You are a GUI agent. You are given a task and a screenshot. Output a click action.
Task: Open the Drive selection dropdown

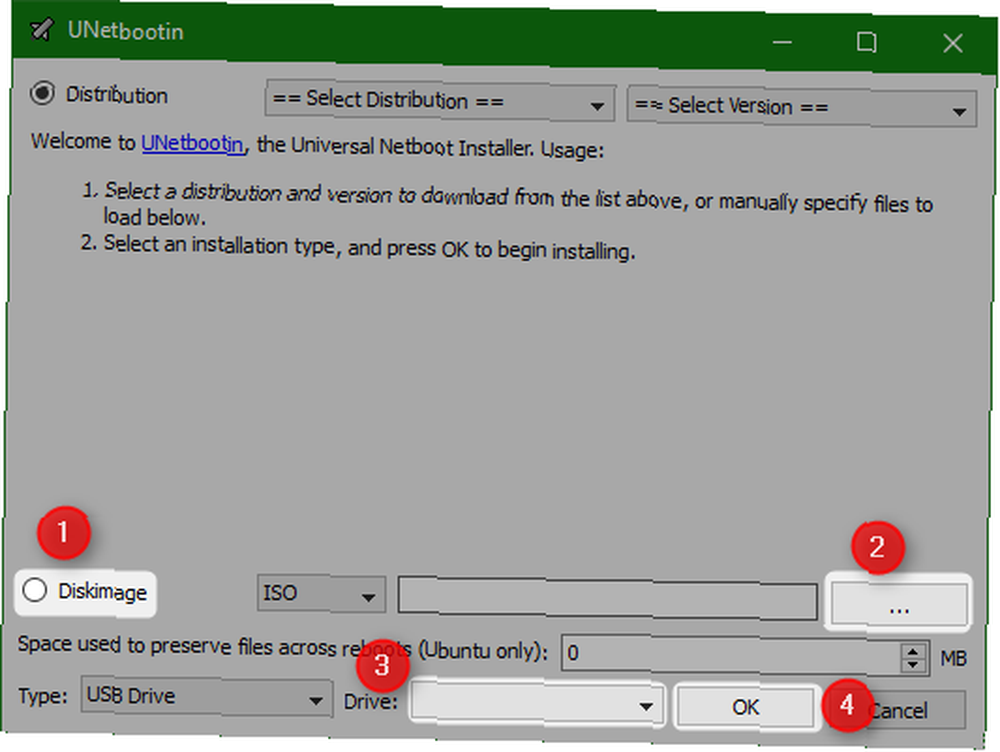click(x=536, y=704)
